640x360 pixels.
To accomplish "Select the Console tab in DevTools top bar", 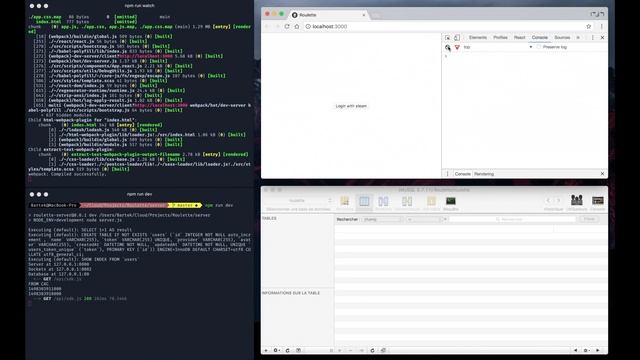I will click(540, 38).
